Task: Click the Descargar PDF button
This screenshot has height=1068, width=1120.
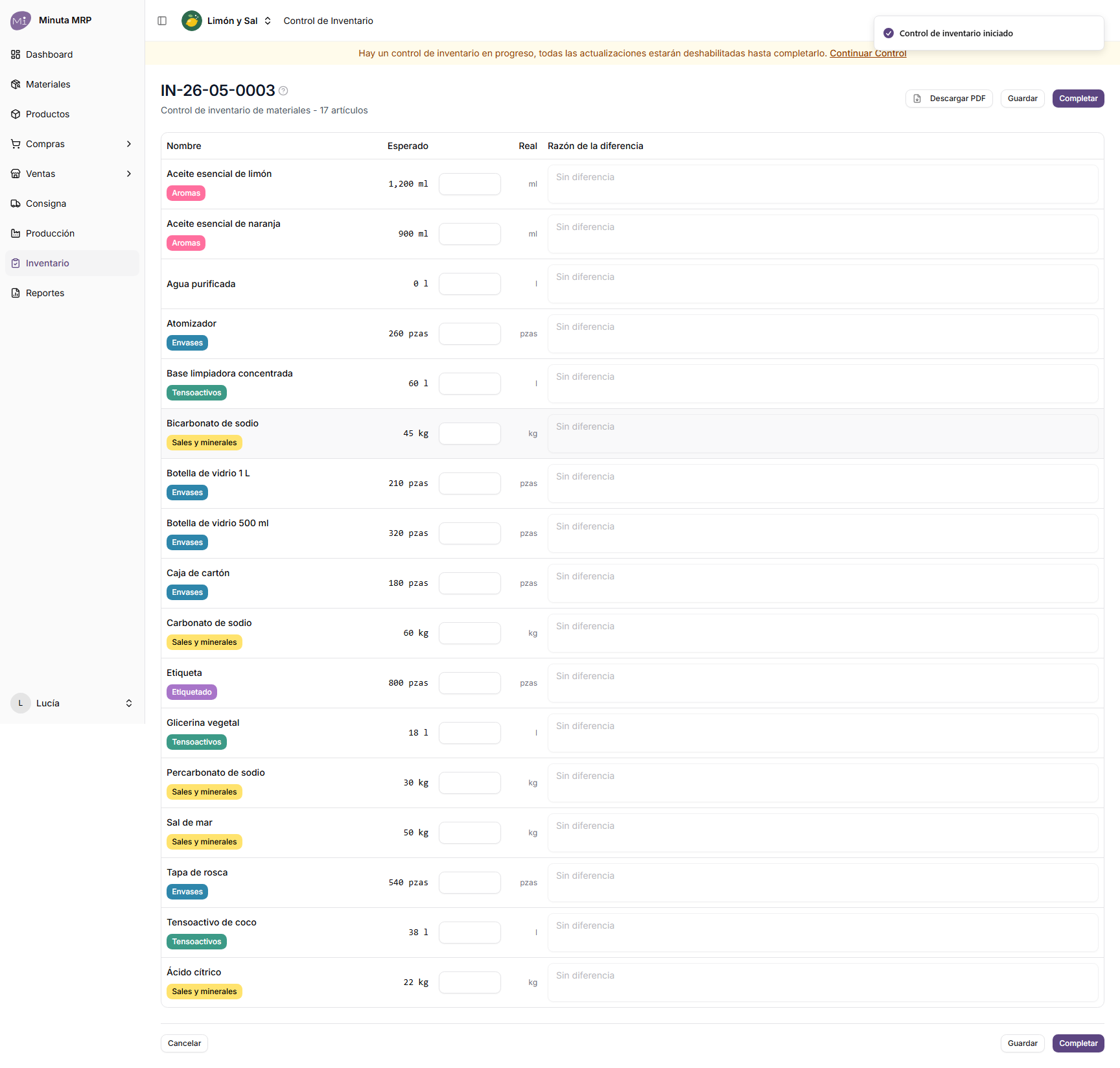Action: pyautogui.click(x=949, y=99)
